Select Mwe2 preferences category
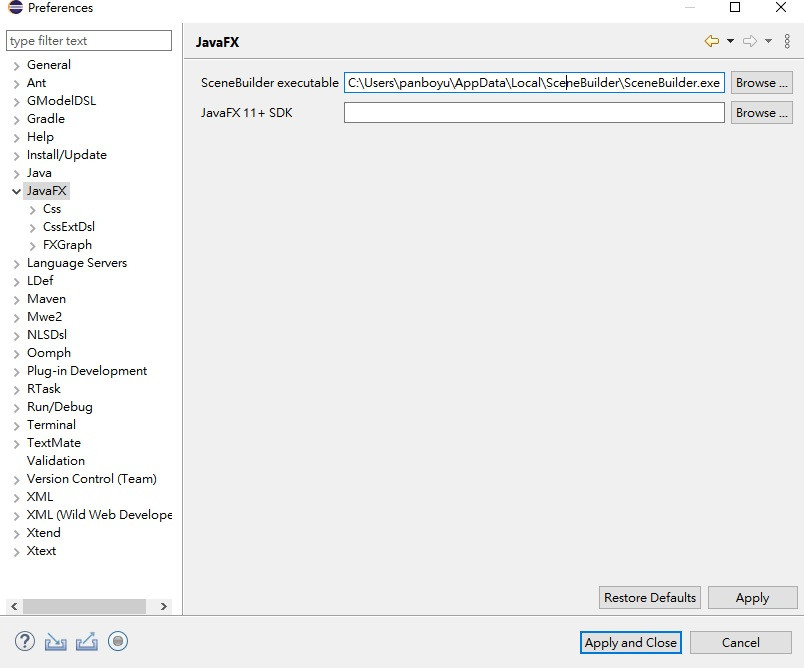The height and width of the screenshot is (668, 804). 44,317
